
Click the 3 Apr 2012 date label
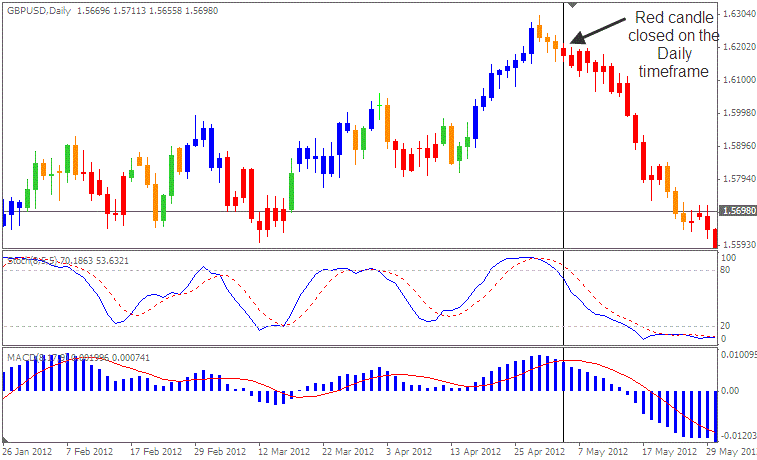click(x=409, y=452)
